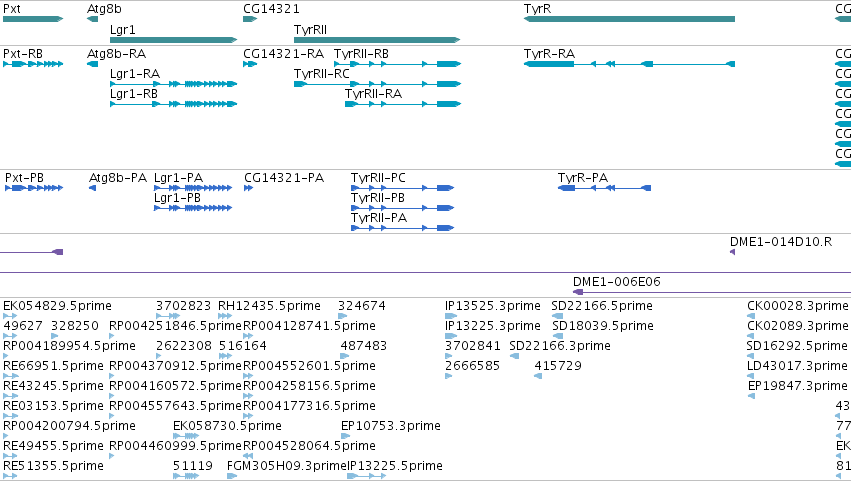Select the LD43017.3prime EST label
The width and height of the screenshot is (851, 481).
tap(797, 366)
